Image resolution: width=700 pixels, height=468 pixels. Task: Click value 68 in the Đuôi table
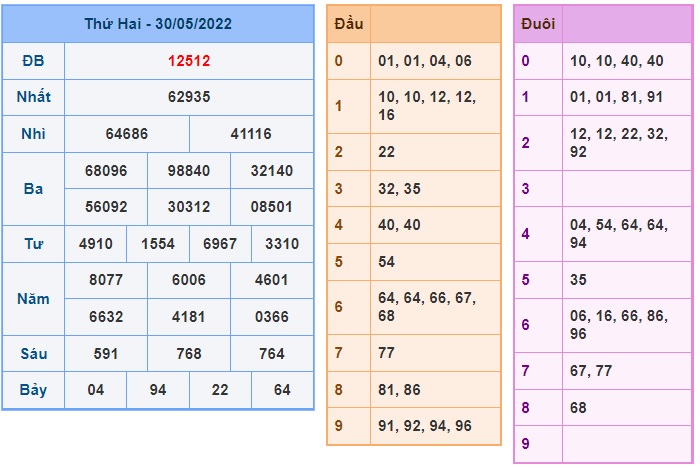578,408
